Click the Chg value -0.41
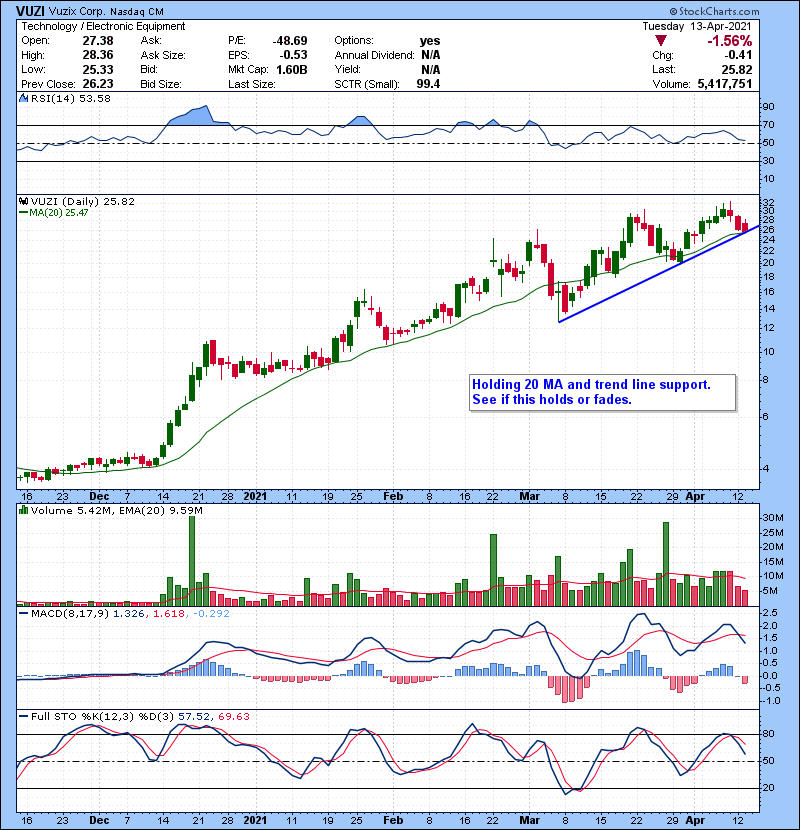Screen dimensions: 800x830 coord(738,55)
